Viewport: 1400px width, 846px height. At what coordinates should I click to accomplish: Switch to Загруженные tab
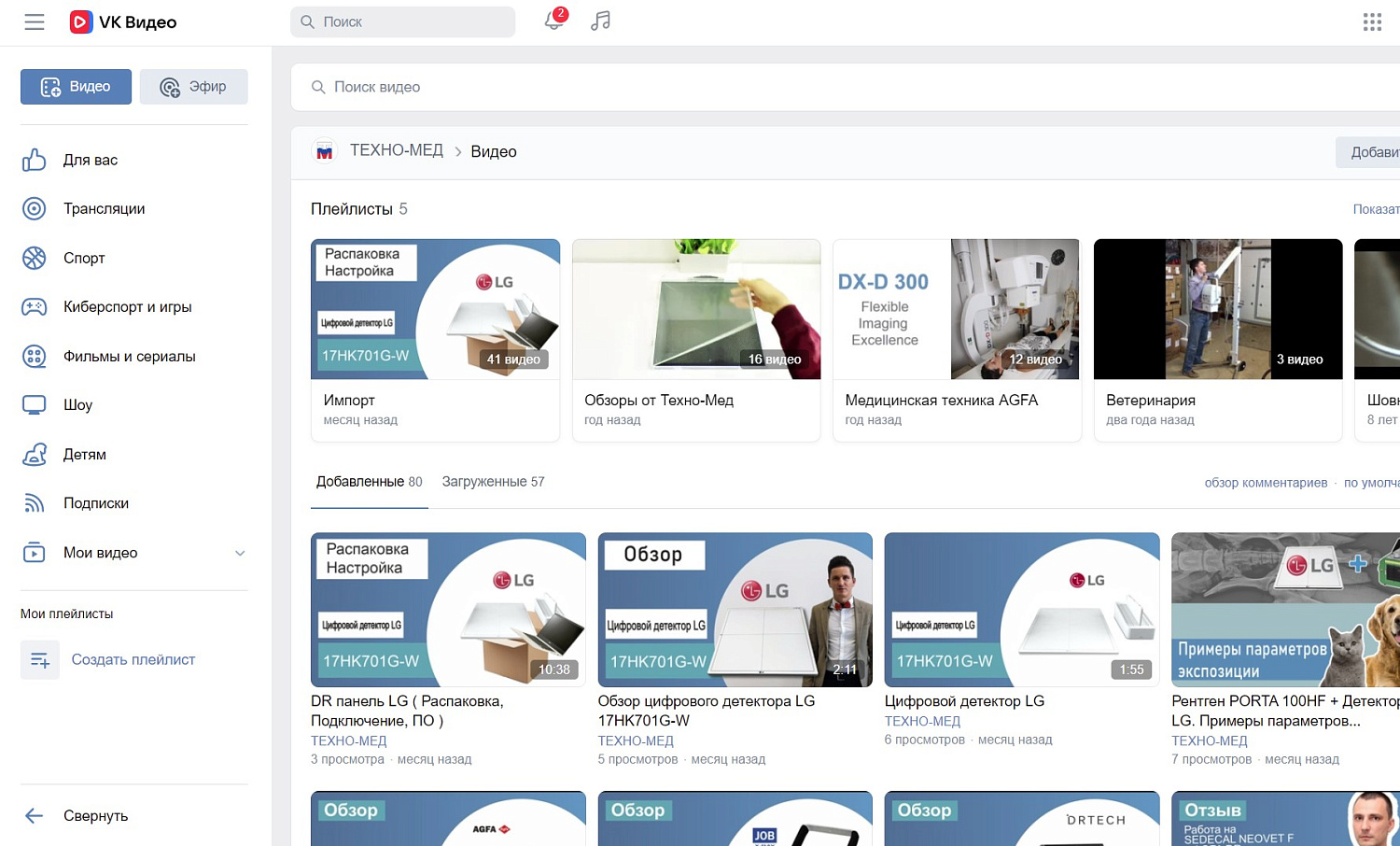click(493, 482)
